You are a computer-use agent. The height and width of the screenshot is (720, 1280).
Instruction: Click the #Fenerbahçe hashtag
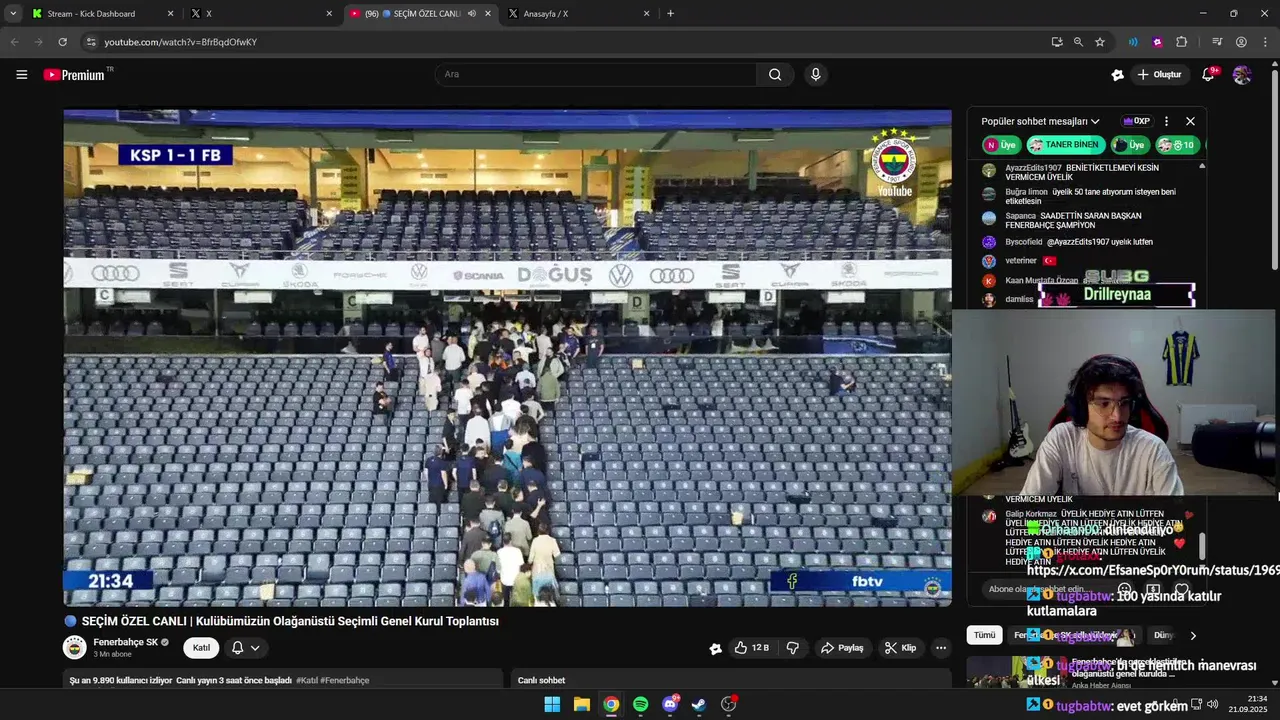(x=345, y=681)
